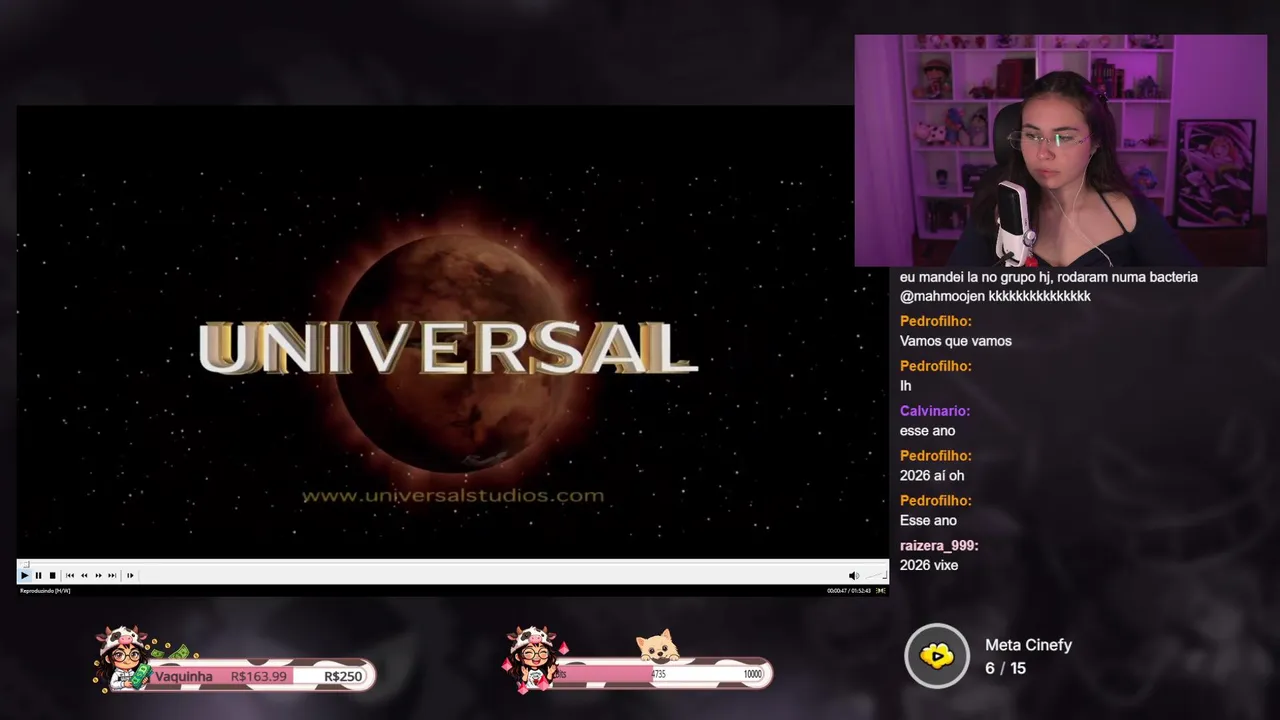The height and width of the screenshot is (720, 1280).
Task: Click the video playback area showing Universal logo
Action: (x=452, y=332)
